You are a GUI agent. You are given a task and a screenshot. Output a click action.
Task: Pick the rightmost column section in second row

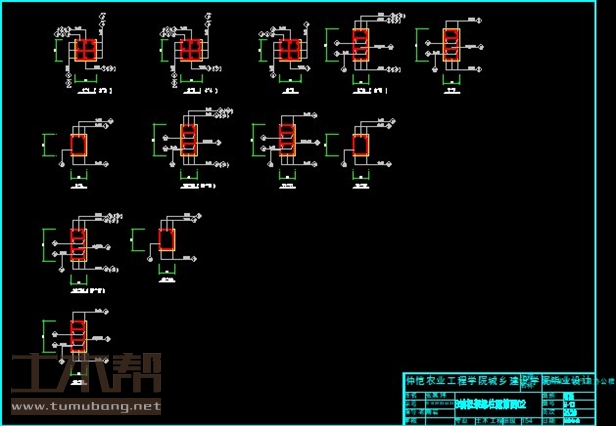coord(360,143)
